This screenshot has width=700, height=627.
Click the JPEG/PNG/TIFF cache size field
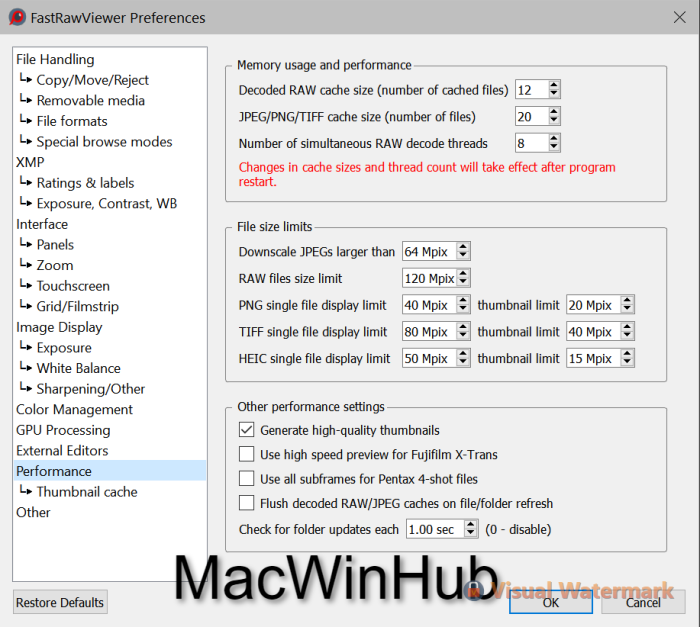coord(532,117)
